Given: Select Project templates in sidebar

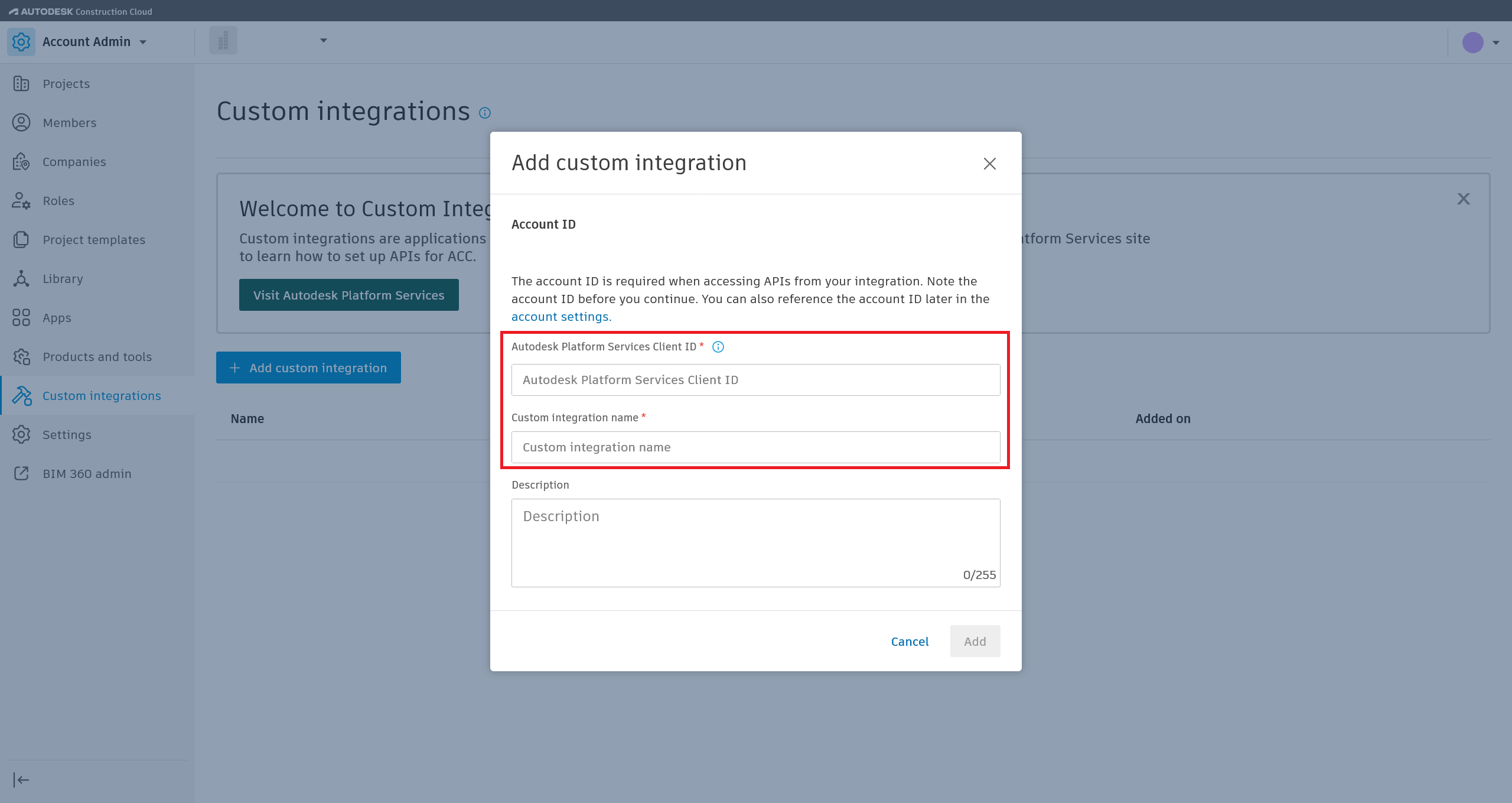Looking at the screenshot, I should click(94, 240).
